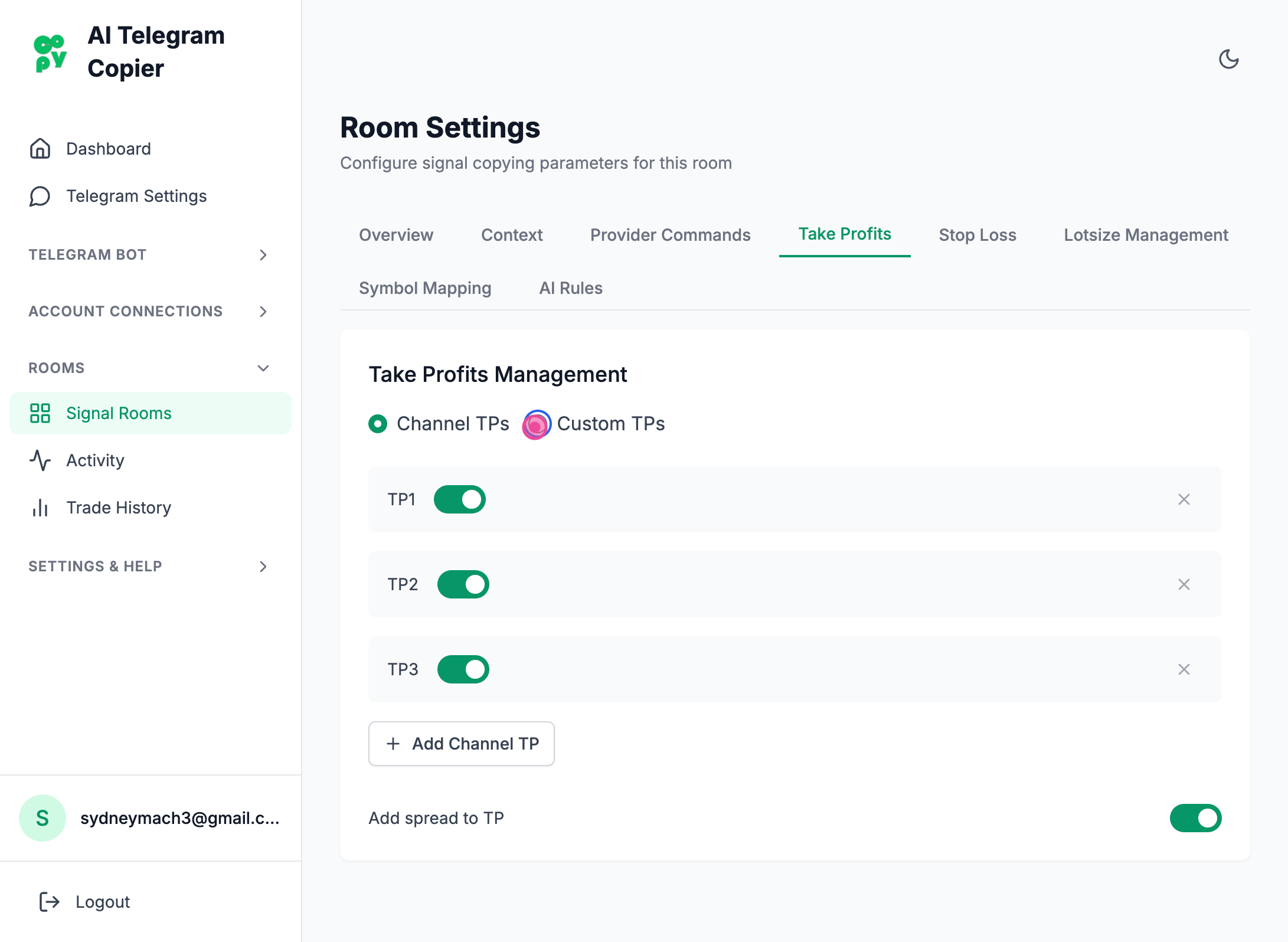
Task: Toggle dark mode moon icon
Action: 1228,59
